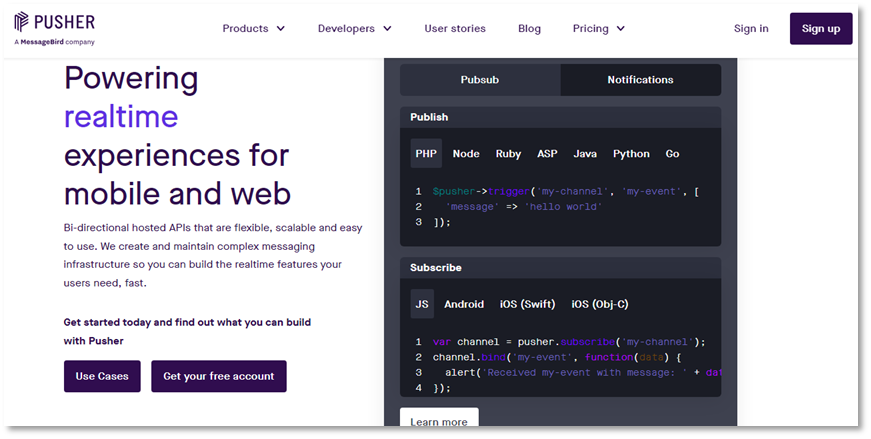Go to User stories page
The height and width of the screenshot is (439, 871).
pos(455,28)
